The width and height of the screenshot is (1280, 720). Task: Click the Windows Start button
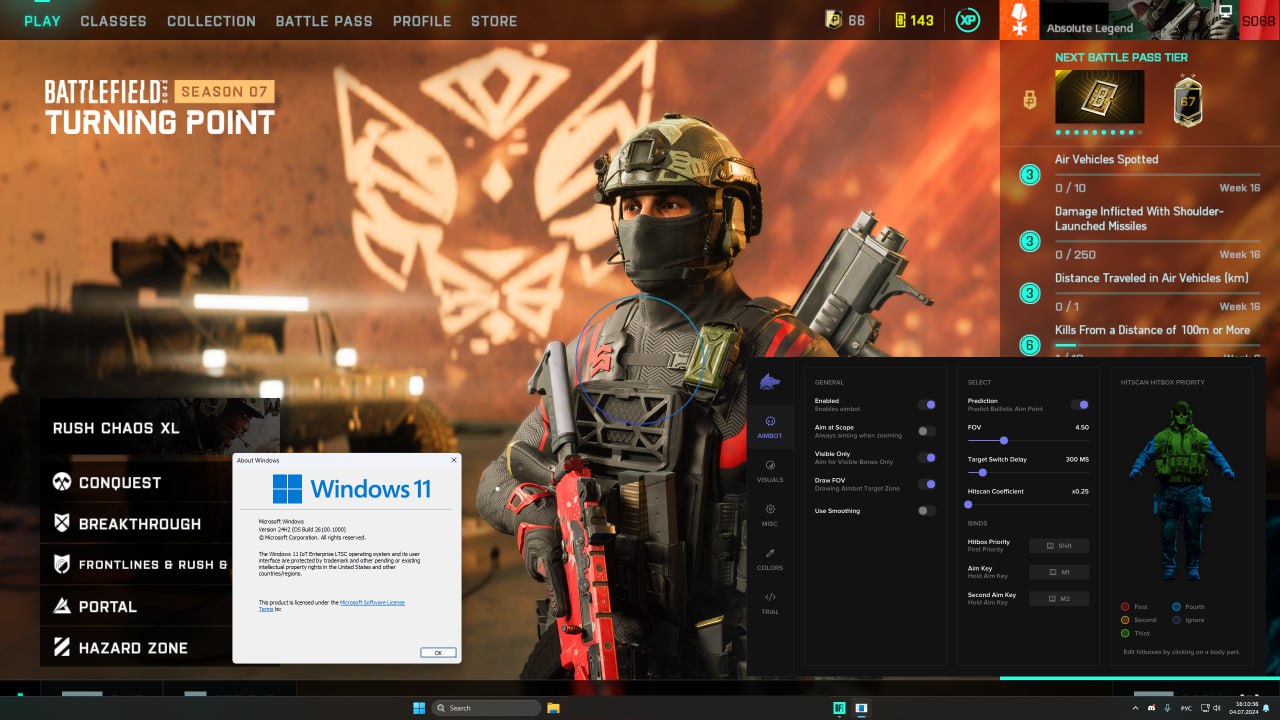[419, 708]
